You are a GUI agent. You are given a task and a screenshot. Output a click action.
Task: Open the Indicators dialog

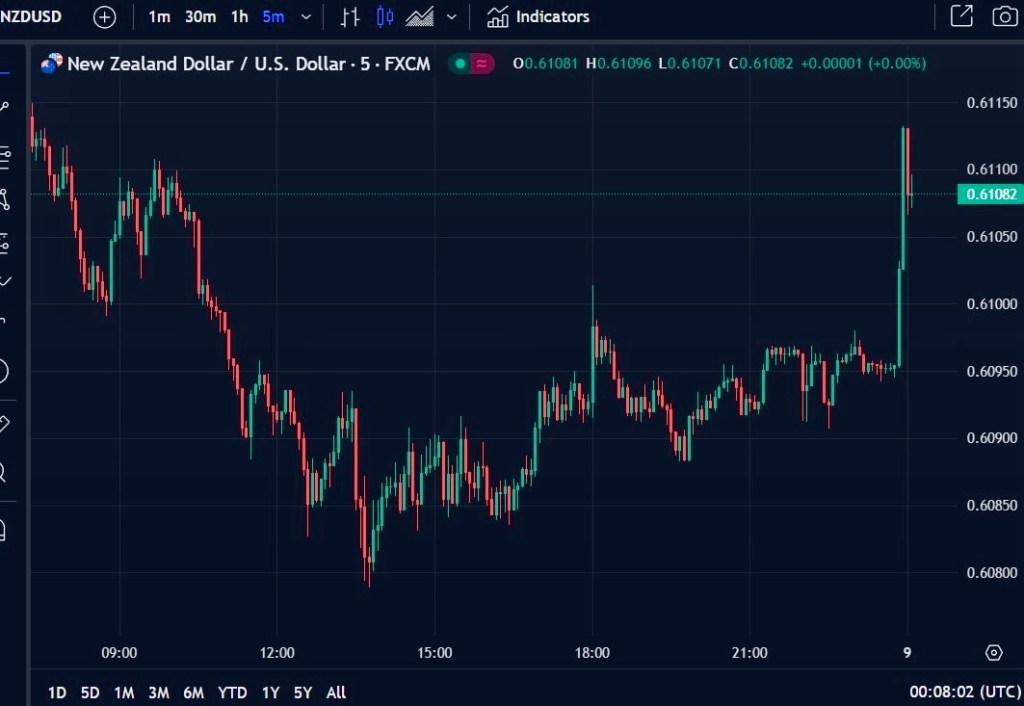coord(538,17)
